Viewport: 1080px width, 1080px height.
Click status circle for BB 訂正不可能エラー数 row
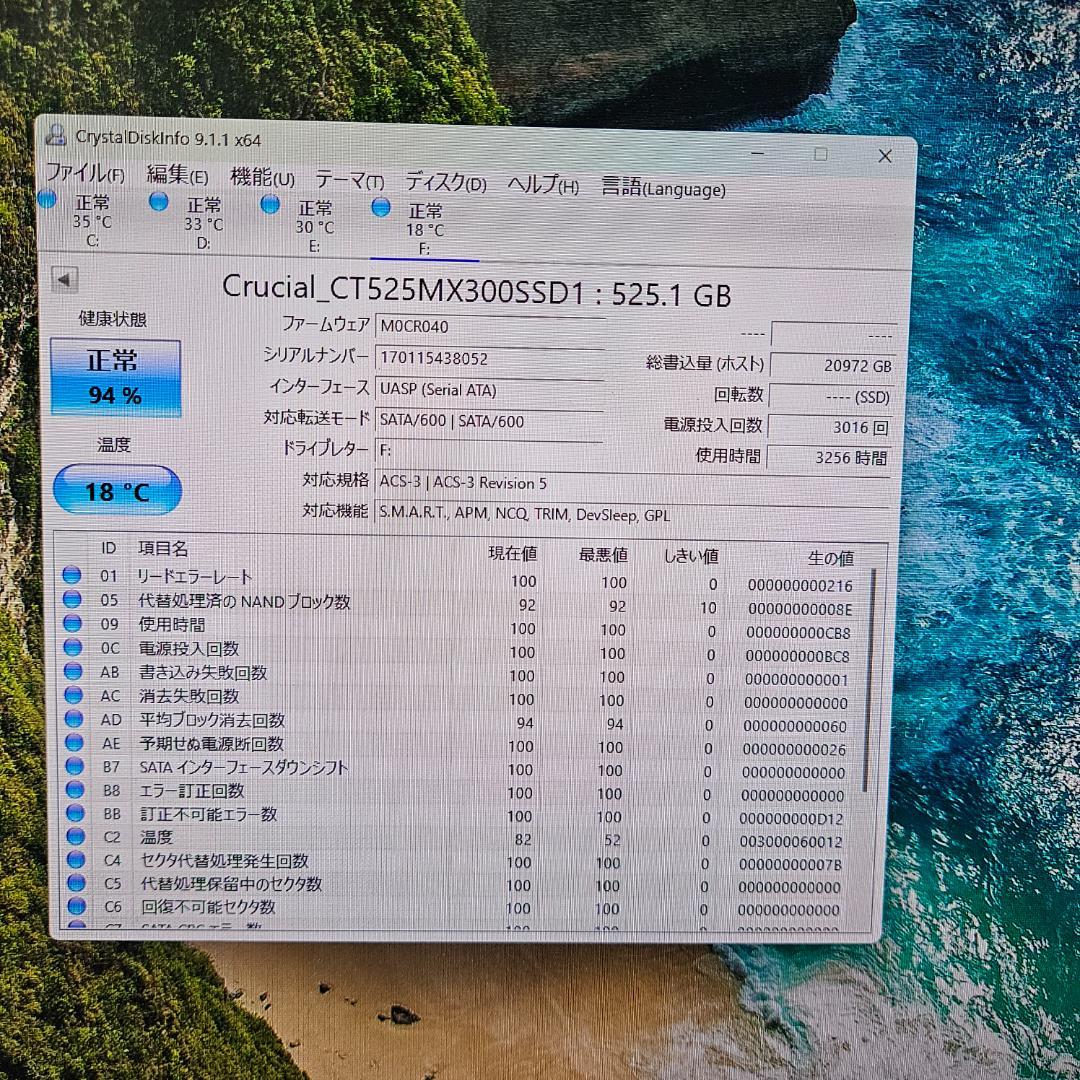[75, 813]
